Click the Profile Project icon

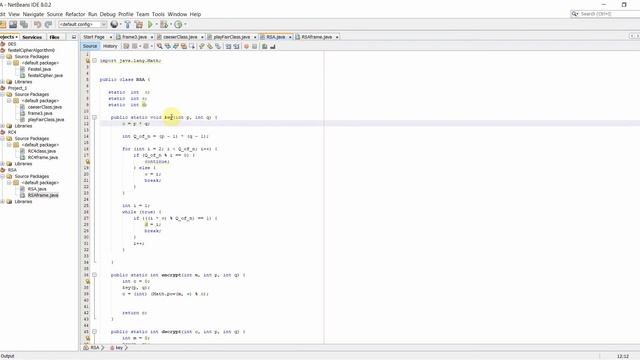click(178, 24)
